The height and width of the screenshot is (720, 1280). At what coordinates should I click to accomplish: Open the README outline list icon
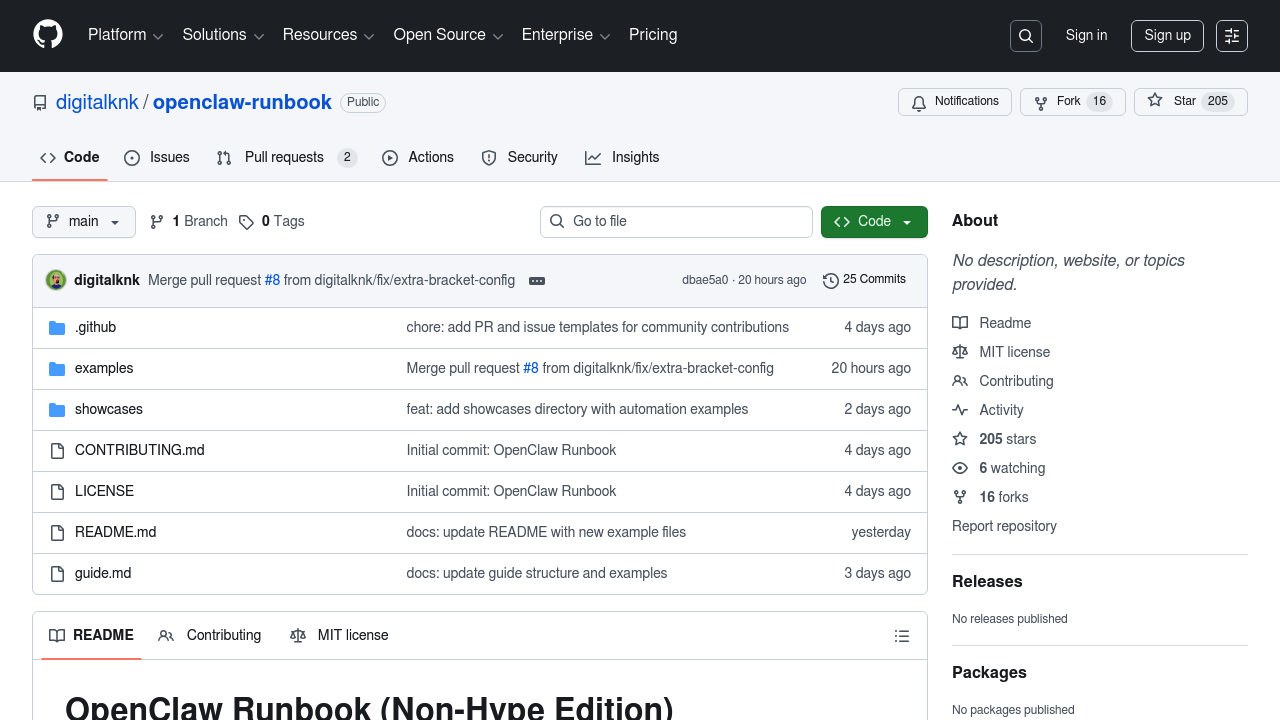pyautogui.click(x=902, y=636)
